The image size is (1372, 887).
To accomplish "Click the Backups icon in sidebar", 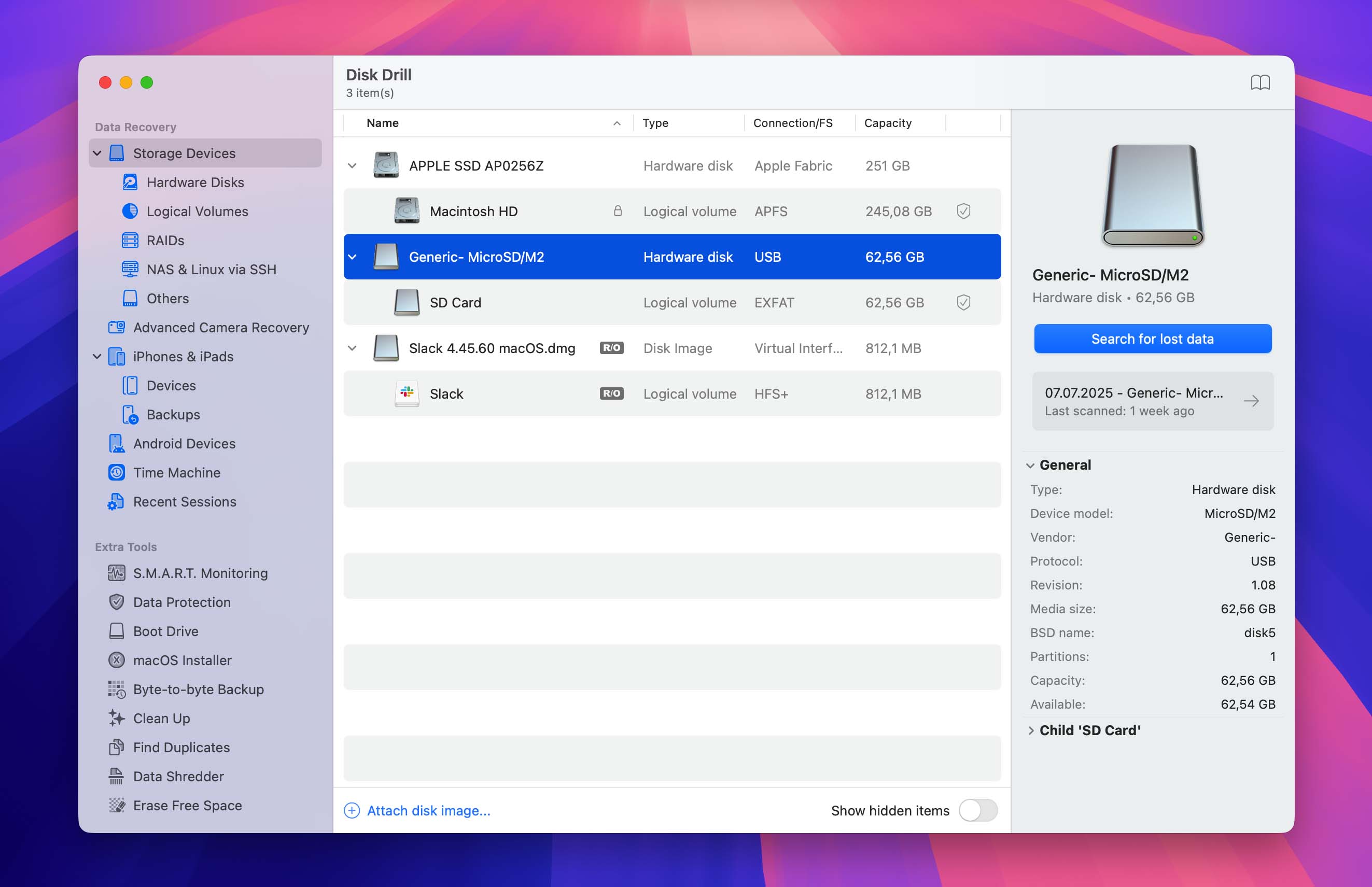I will (130, 415).
